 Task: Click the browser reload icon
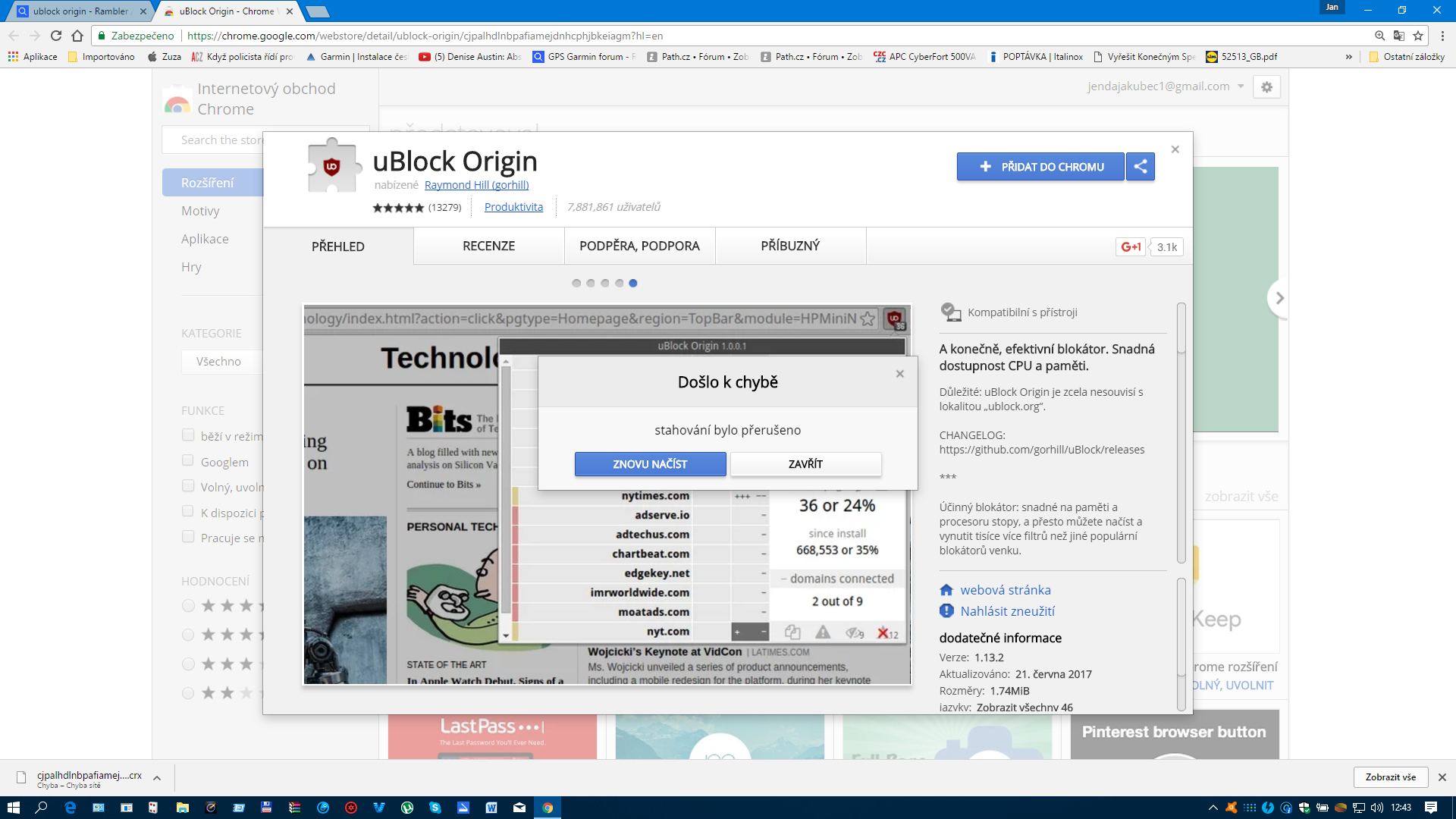[56, 36]
